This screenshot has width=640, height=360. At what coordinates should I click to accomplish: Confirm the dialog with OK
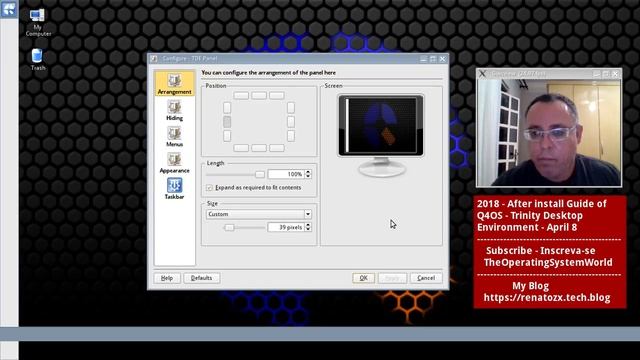[363, 278]
